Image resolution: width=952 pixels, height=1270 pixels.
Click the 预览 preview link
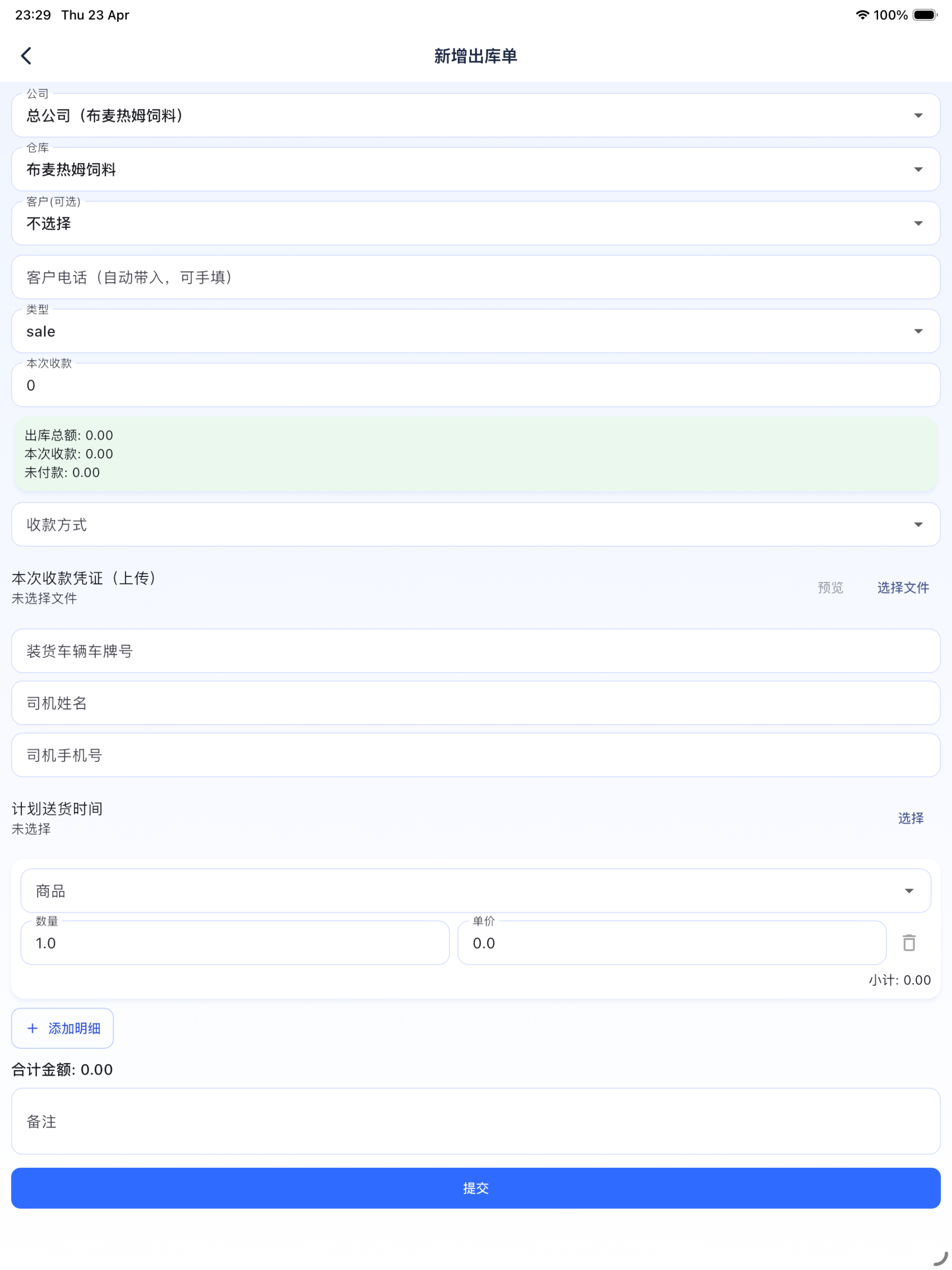coord(830,587)
